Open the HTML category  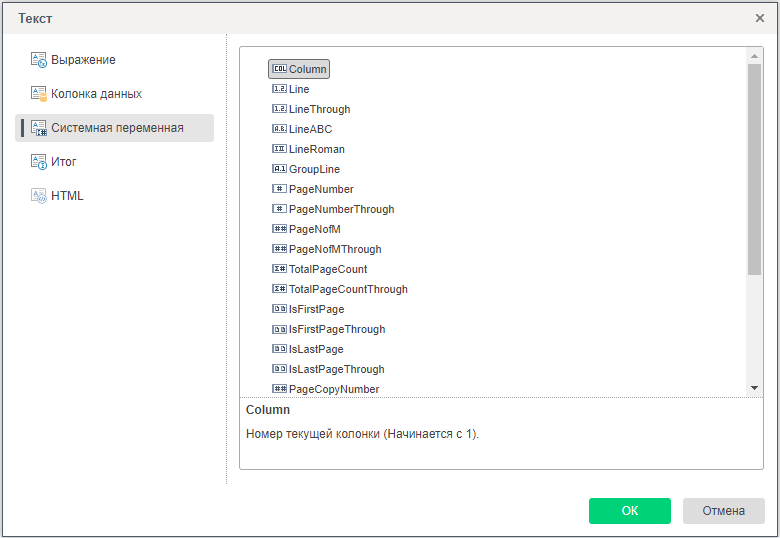click(67, 196)
